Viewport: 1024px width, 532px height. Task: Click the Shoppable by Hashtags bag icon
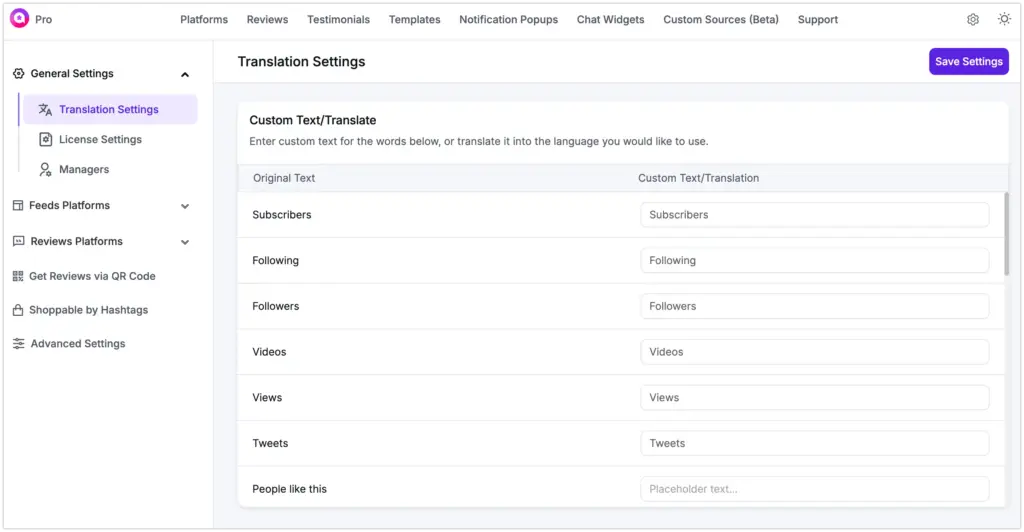click(18, 310)
